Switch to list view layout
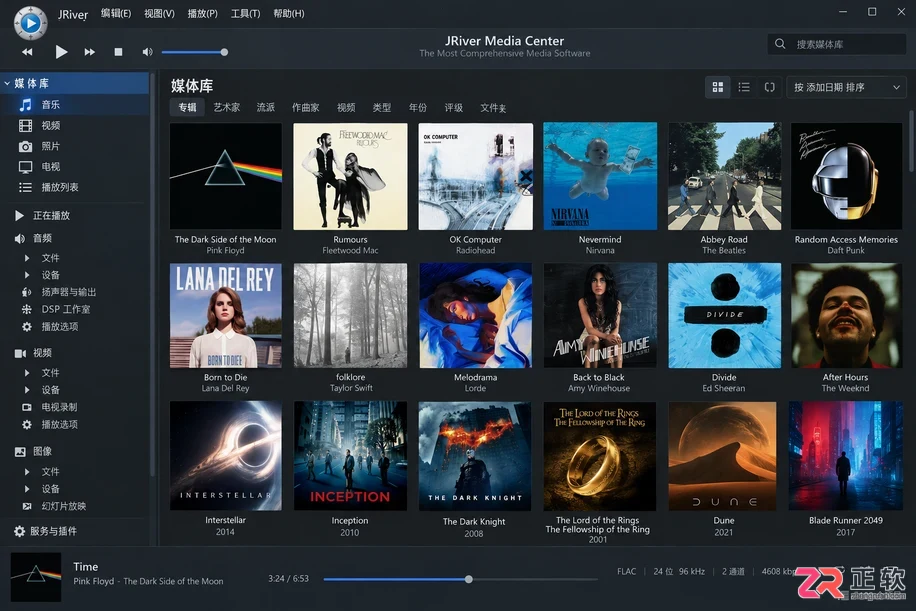916x611 pixels. tap(744, 87)
